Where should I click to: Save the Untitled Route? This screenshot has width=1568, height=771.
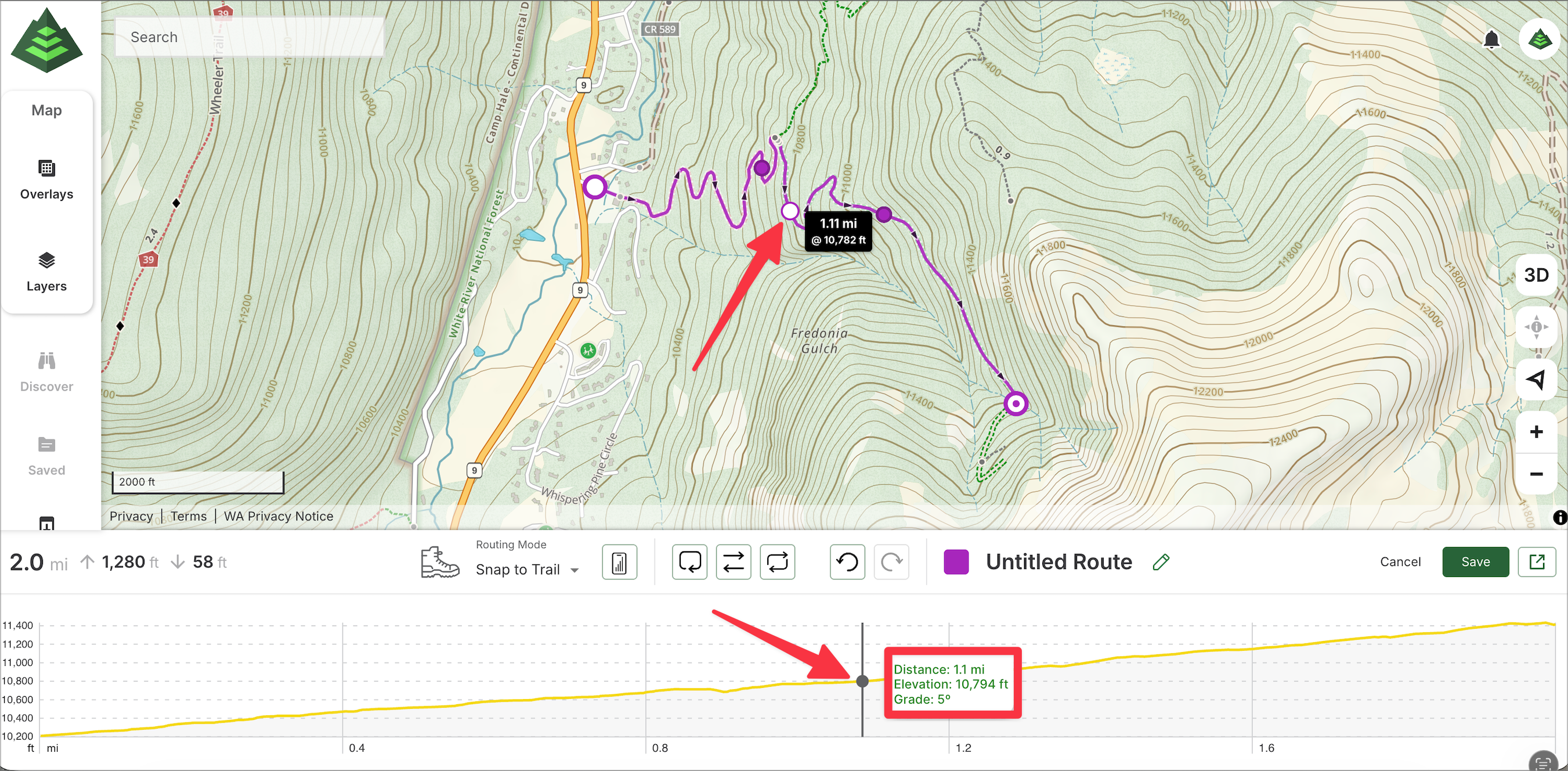[1475, 561]
